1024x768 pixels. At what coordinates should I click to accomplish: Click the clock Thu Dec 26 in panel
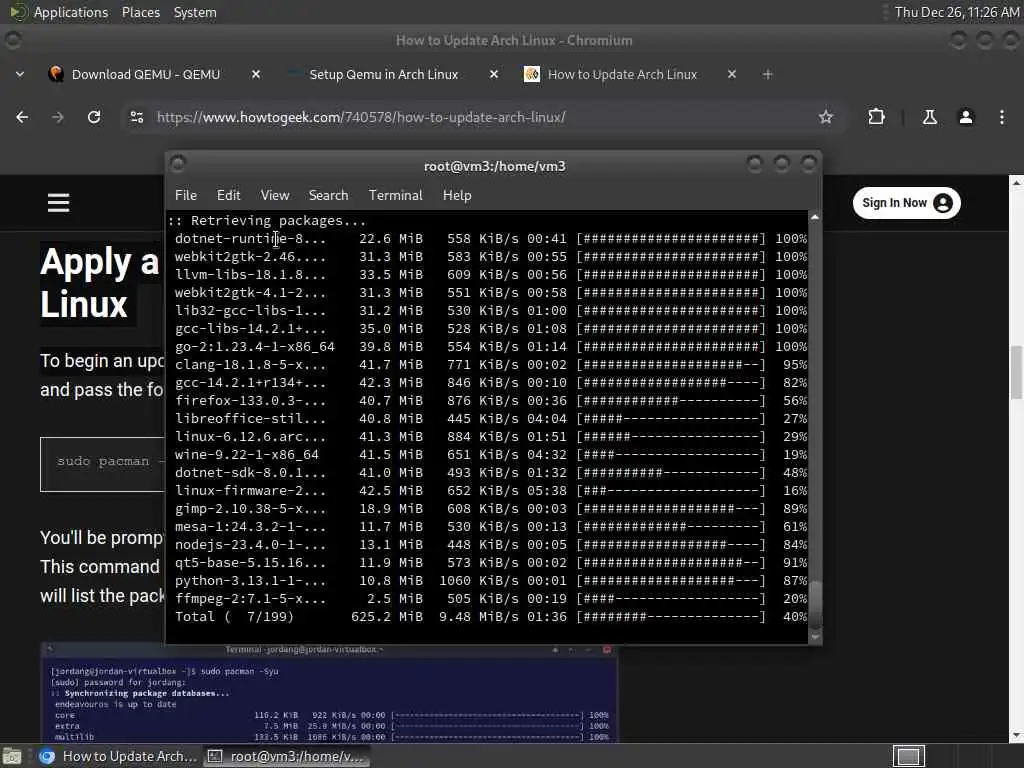tap(956, 12)
